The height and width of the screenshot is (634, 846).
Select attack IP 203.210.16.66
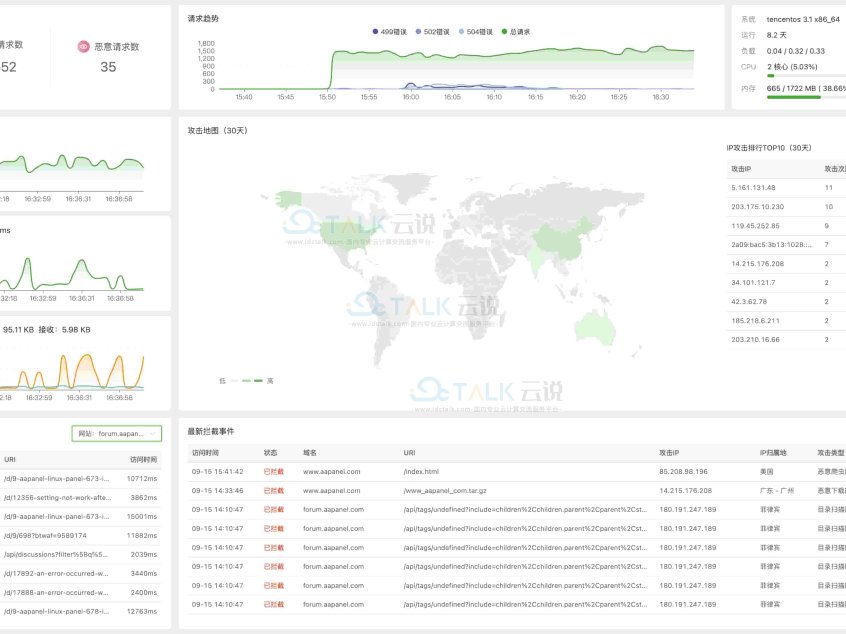click(755, 340)
